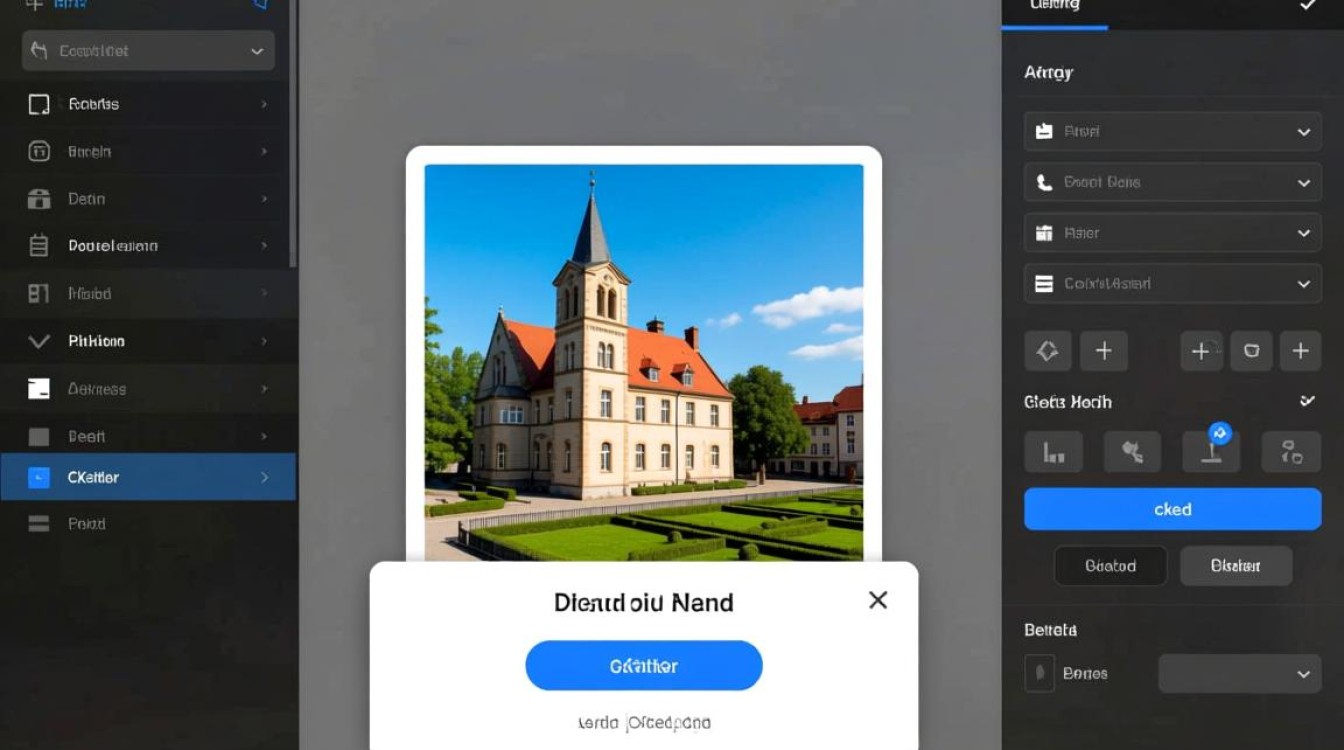Viewport: 1344px width, 750px height.
Task: Click the bar chart icon button
Action: [x=1053, y=452]
